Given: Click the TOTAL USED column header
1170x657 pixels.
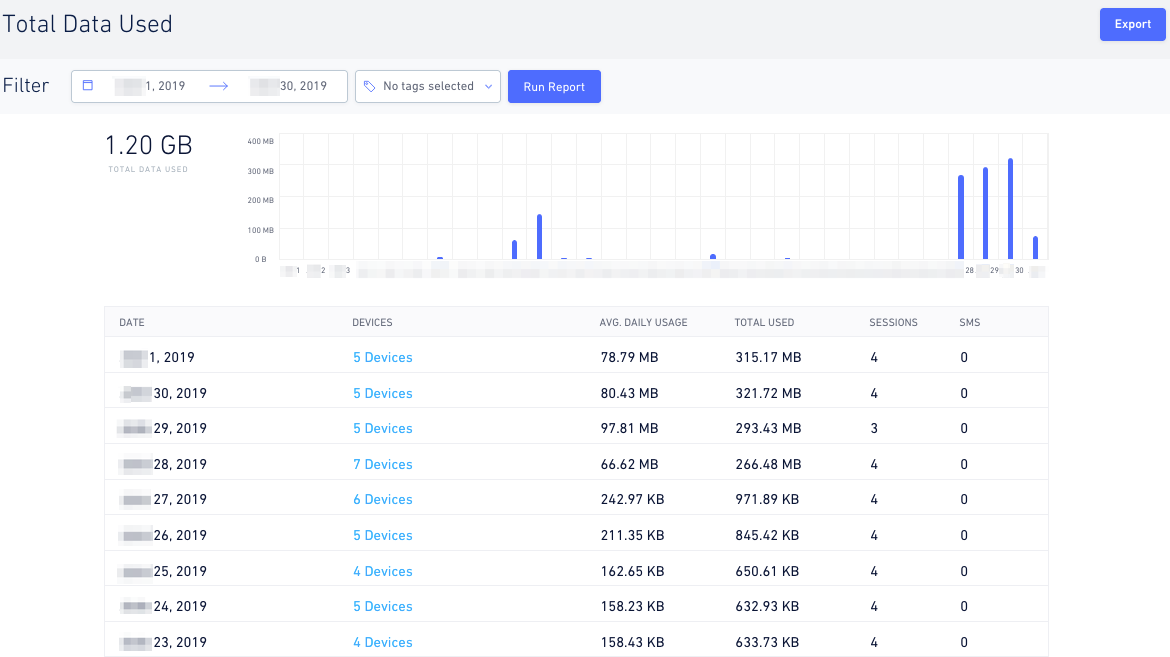Looking at the screenshot, I should [x=764, y=323].
